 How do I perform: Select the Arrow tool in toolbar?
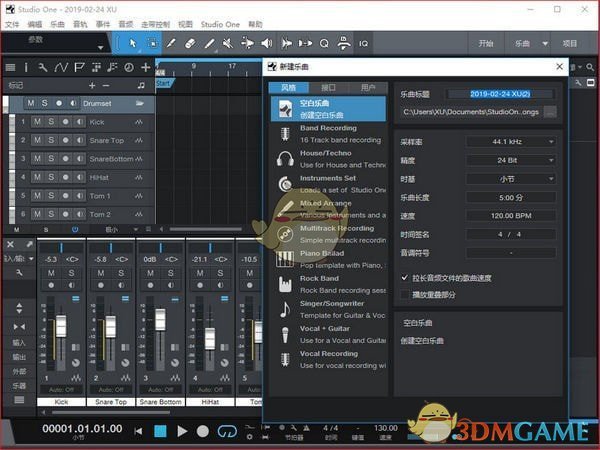coord(132,43)
